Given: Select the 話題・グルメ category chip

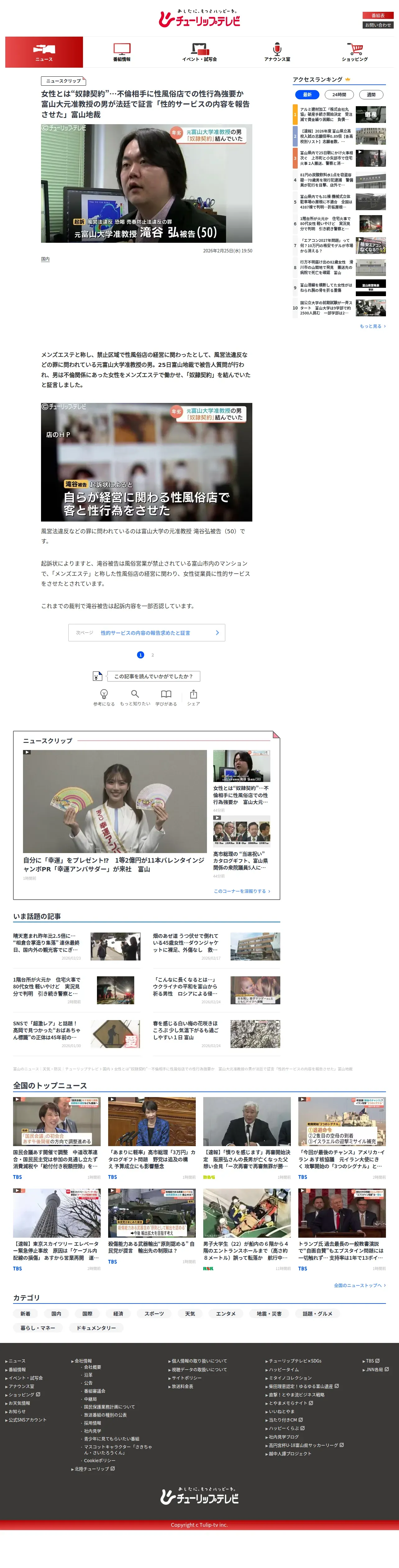Looking at the screenshot, I should coord(317,1313).
